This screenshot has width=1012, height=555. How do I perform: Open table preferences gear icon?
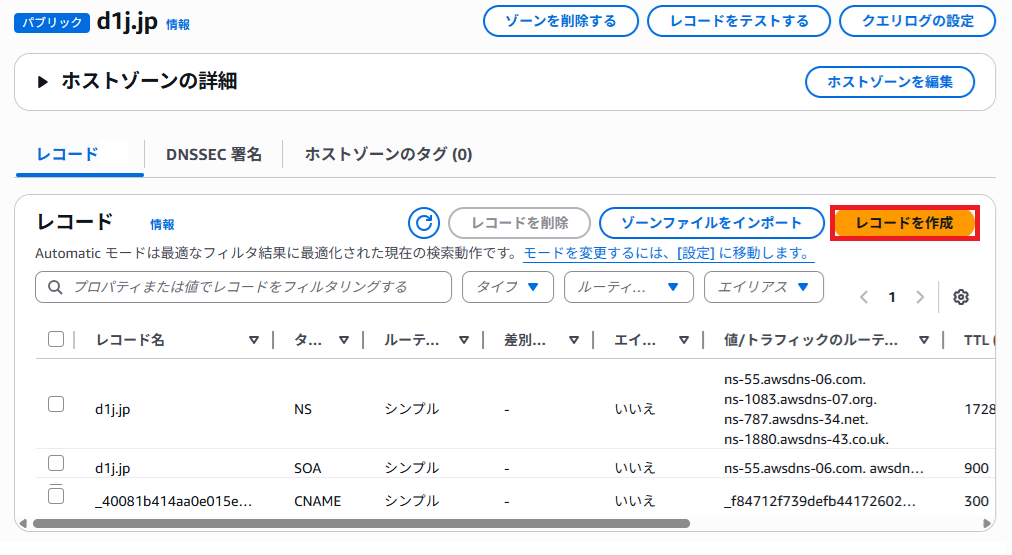[x=961, y=297]
